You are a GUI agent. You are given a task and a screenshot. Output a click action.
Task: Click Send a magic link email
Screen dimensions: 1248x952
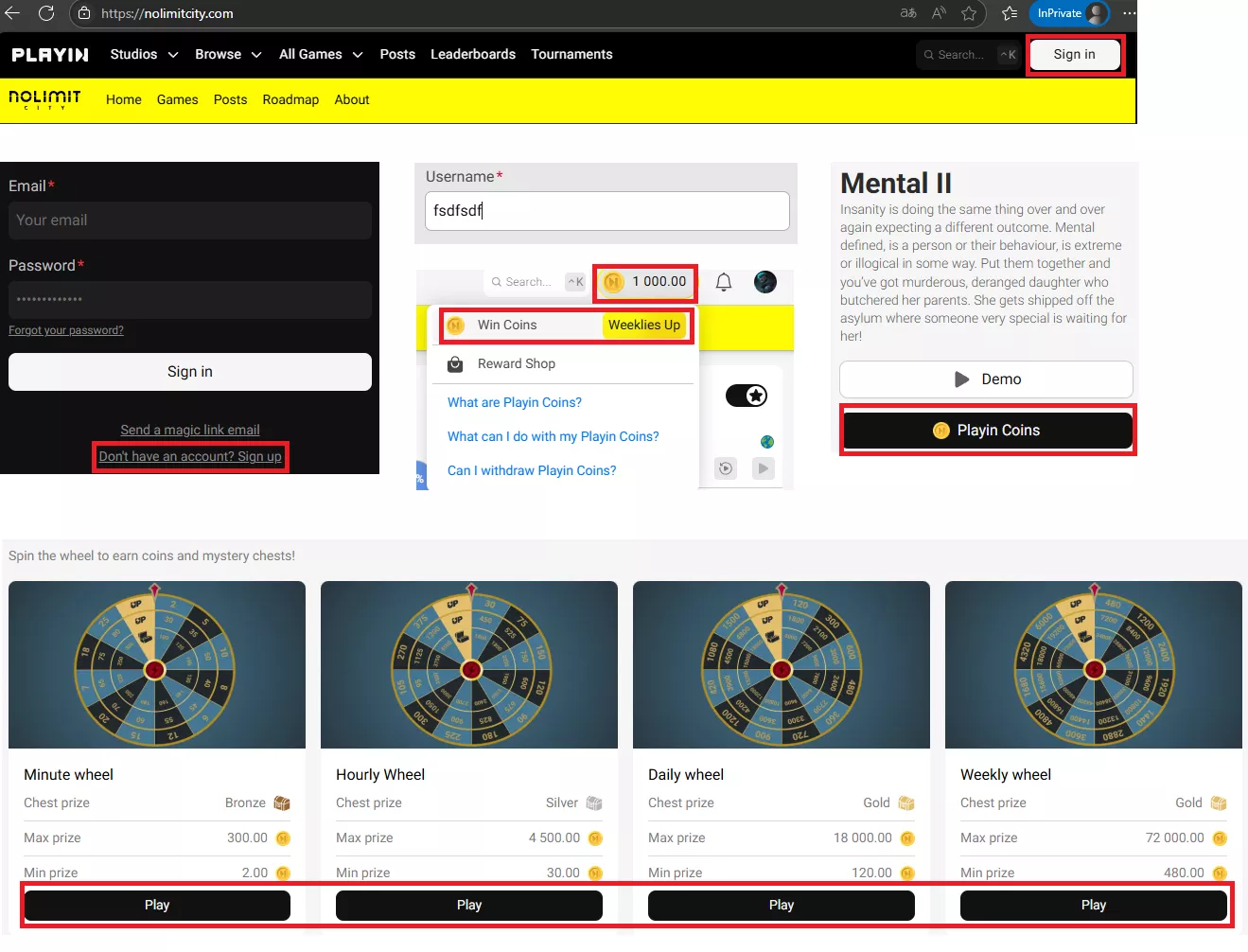pyautogui.click(x=190, y=431)
